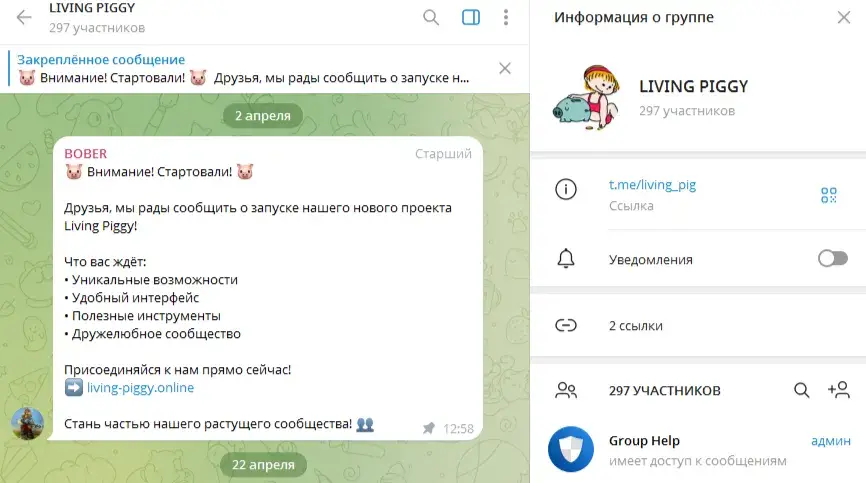The image size is (866, 483).
Task: Open the three-dot more options menu
Action: pos(505,17)
